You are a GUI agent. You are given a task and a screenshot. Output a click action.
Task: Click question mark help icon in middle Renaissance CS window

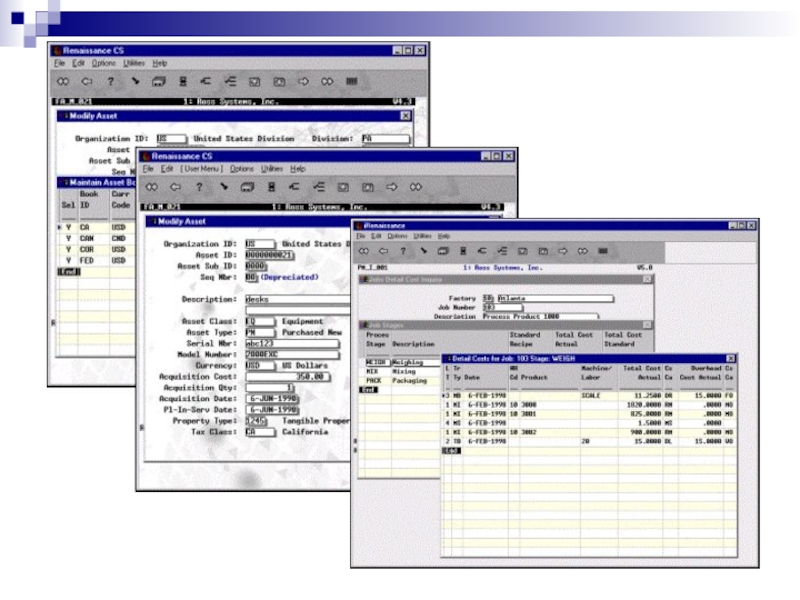pos(199,187)
